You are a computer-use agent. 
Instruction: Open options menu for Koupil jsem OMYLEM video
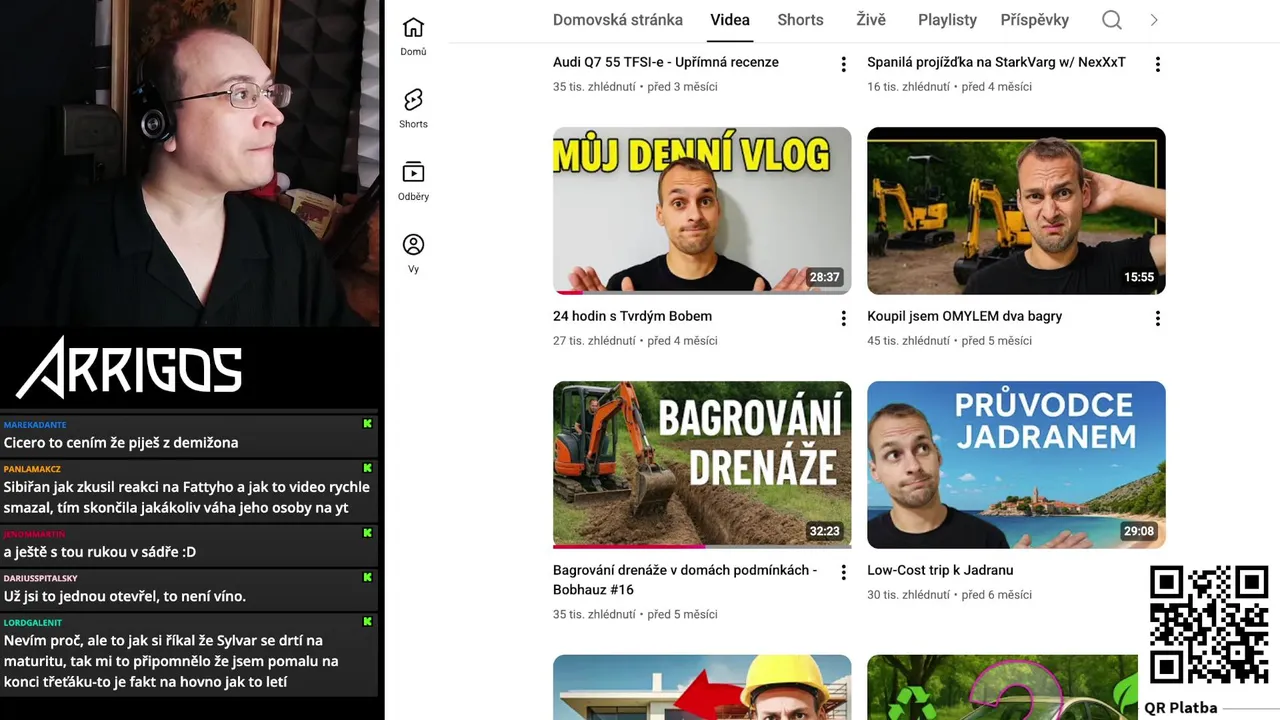tap(1157, 318)
